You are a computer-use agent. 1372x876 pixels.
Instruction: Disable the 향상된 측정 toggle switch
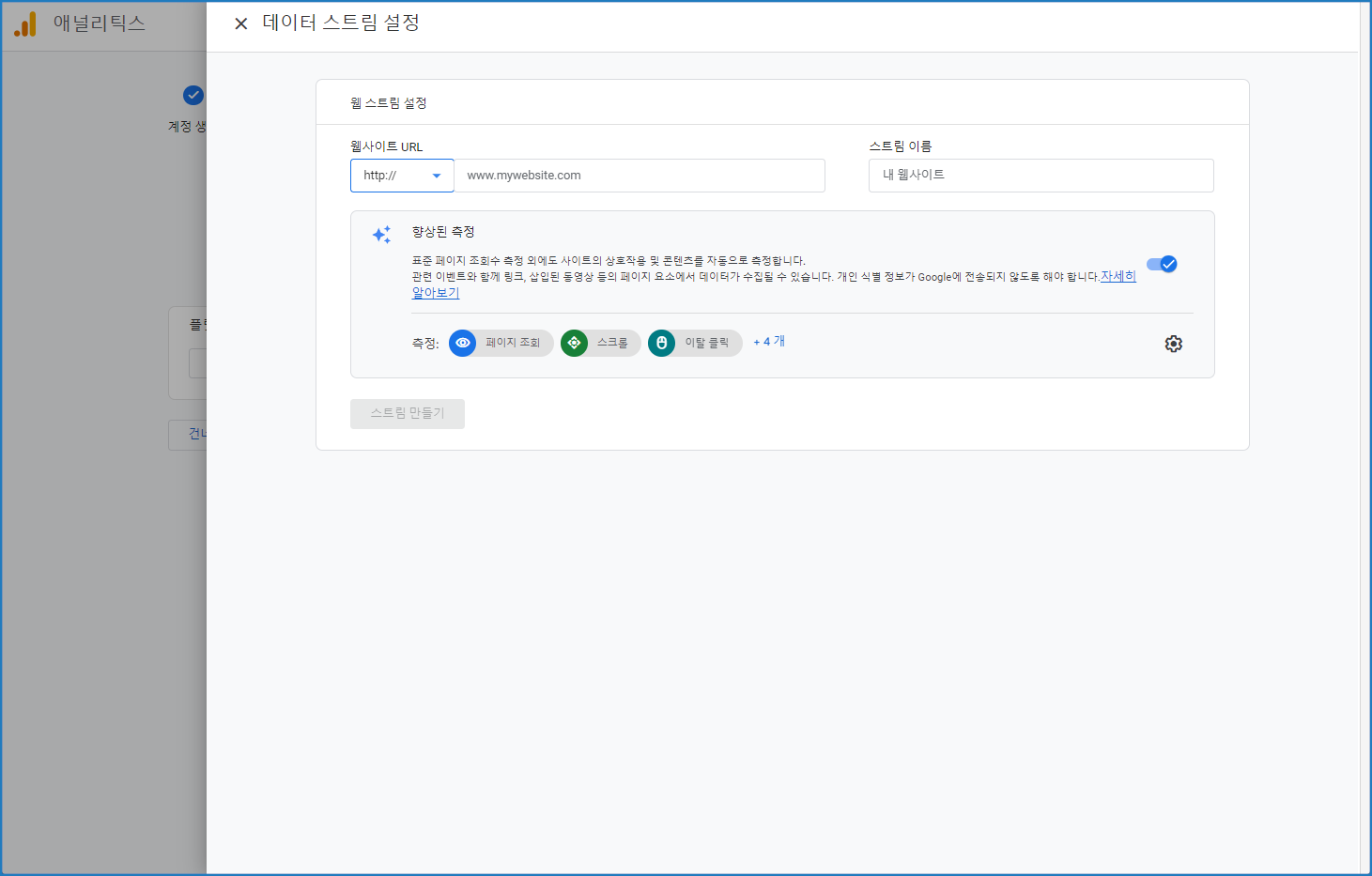(x=1162, y=264)
